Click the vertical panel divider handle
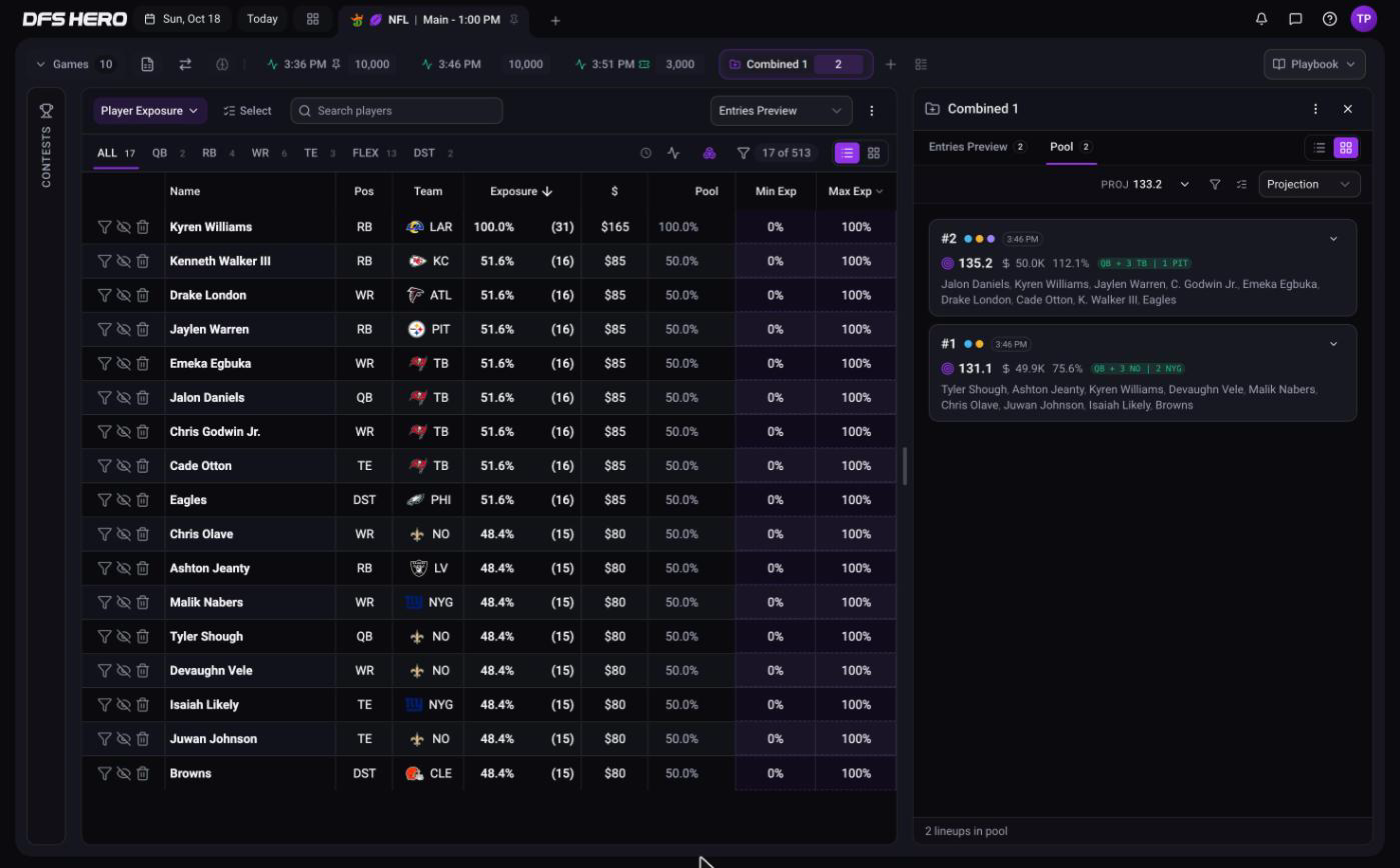The image size is (1400, 868). (904, 466)
